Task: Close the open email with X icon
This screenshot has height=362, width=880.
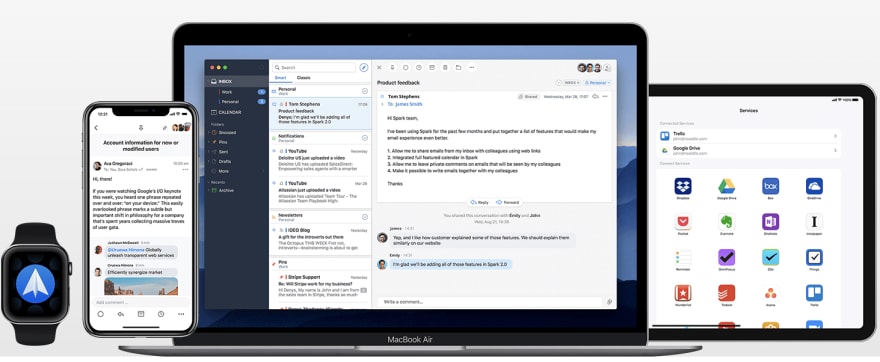Action: point(379,67)
